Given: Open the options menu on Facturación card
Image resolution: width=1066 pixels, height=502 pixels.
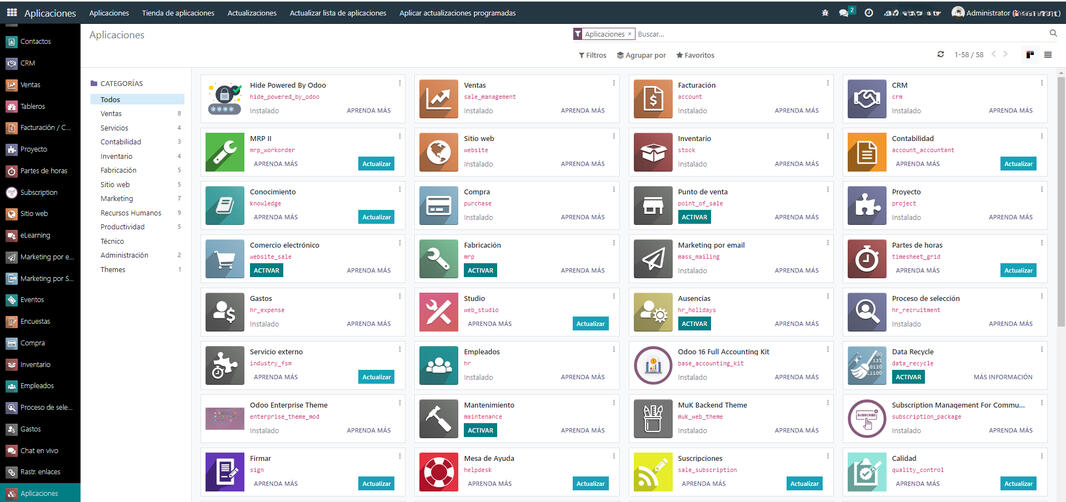Looking at the screenshot, I should click(x=827, y=83).
